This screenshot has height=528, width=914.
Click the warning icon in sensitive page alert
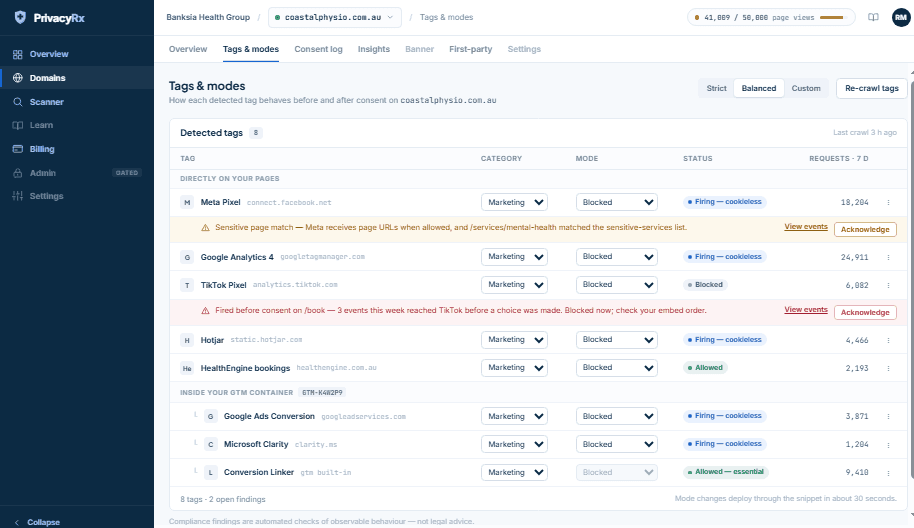pos(205,228)
